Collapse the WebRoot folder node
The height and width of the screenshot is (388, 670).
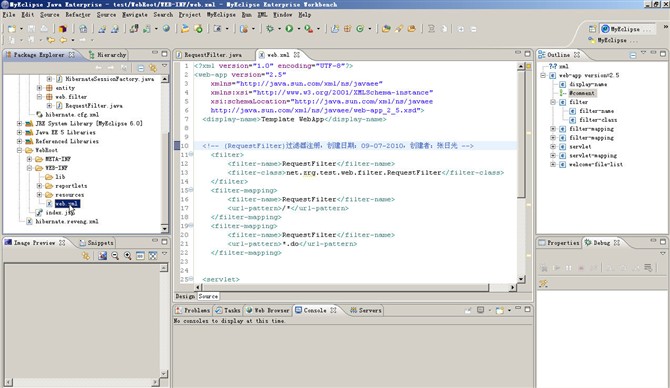[20, 150]
